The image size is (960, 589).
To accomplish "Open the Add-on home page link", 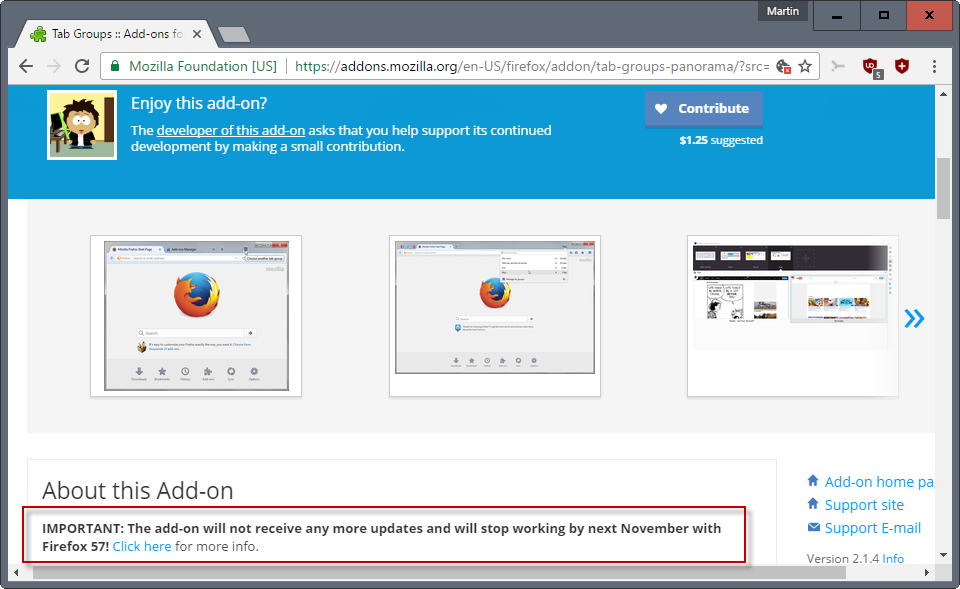I will tap(879, 482).
